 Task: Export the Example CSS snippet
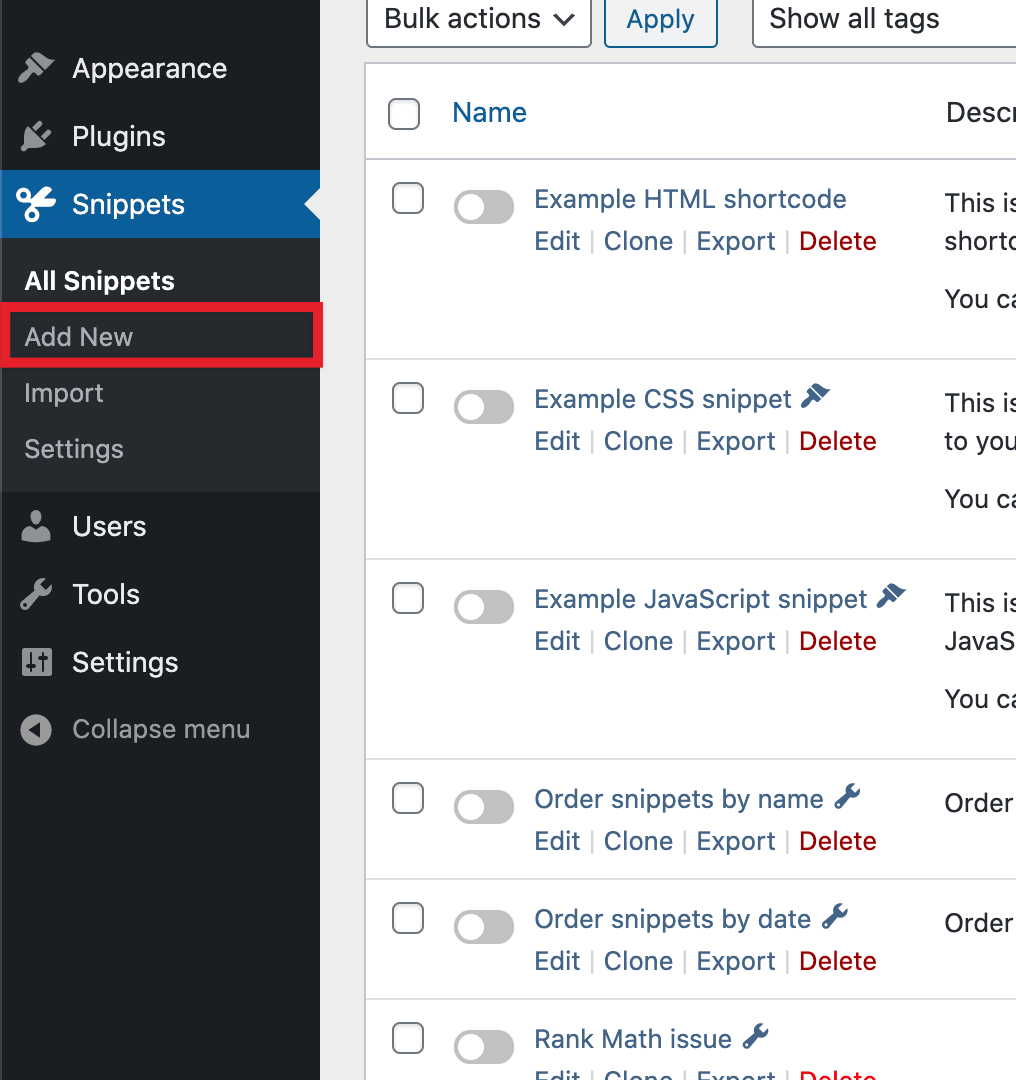tap(736, 442)
